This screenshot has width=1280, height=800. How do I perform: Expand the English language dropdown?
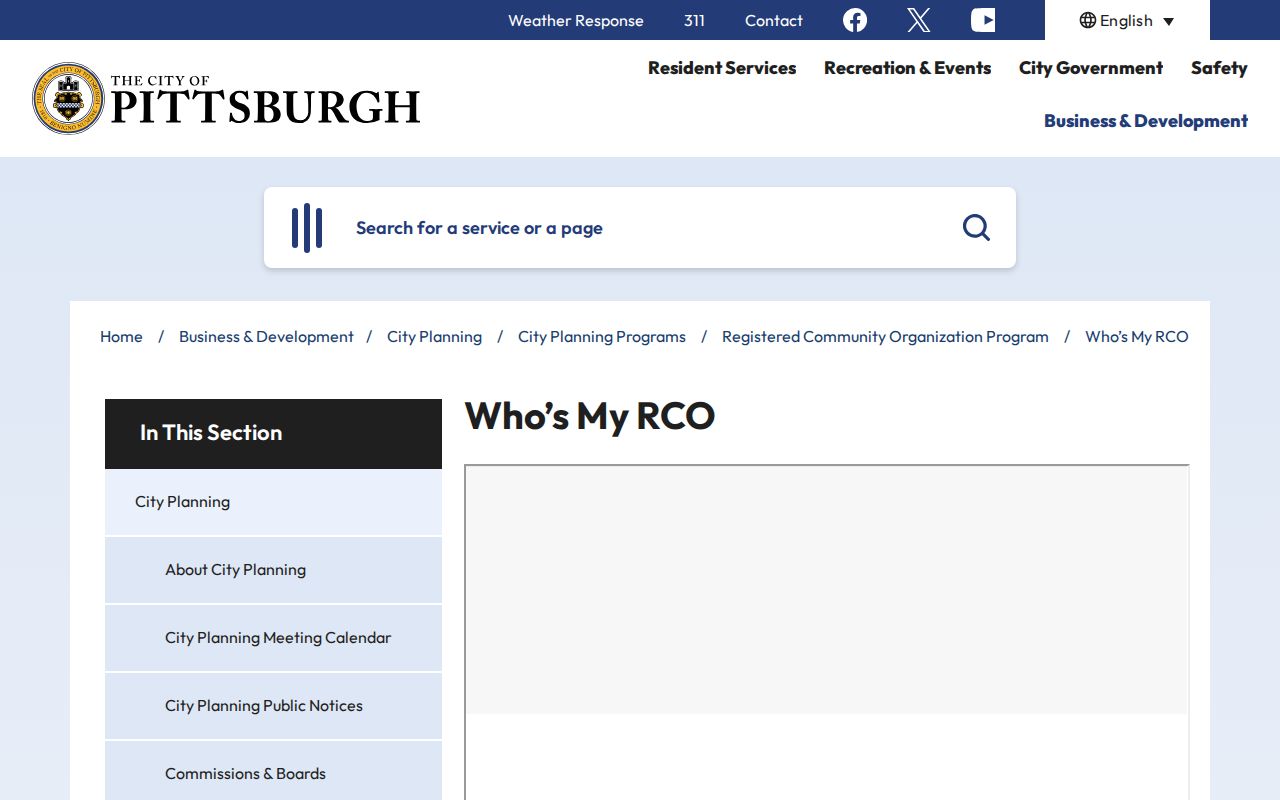click(x=1127, y=20)
